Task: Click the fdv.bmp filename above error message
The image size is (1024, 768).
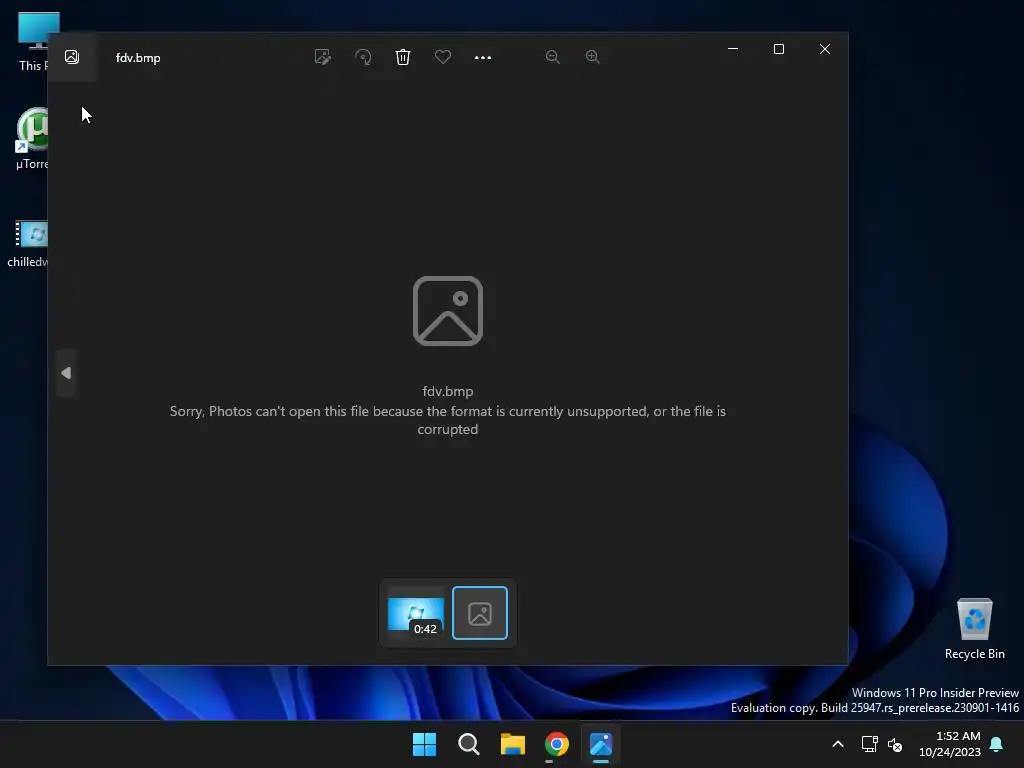Action: [448, 391]
